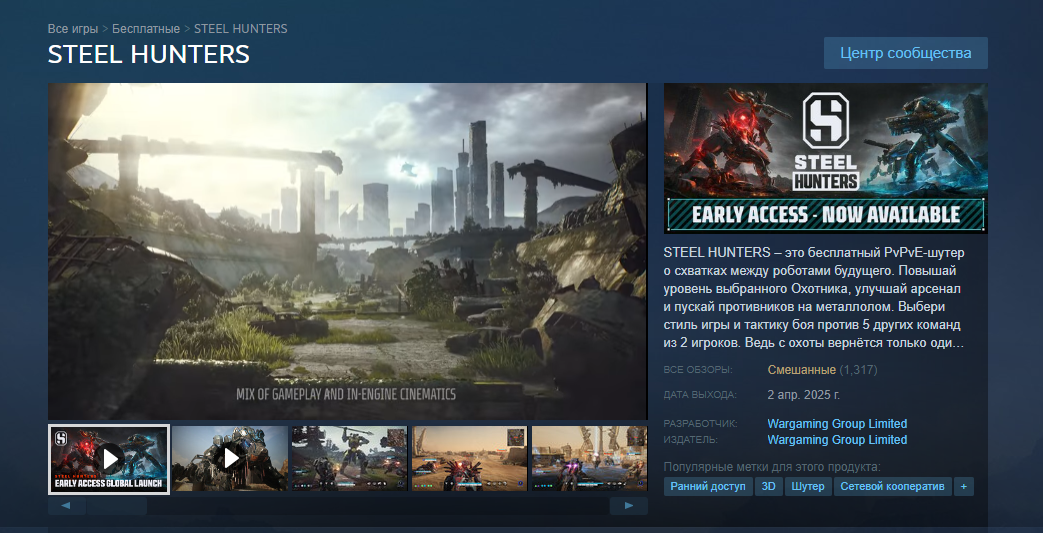Play the second video thumbnail with robot

230,458
